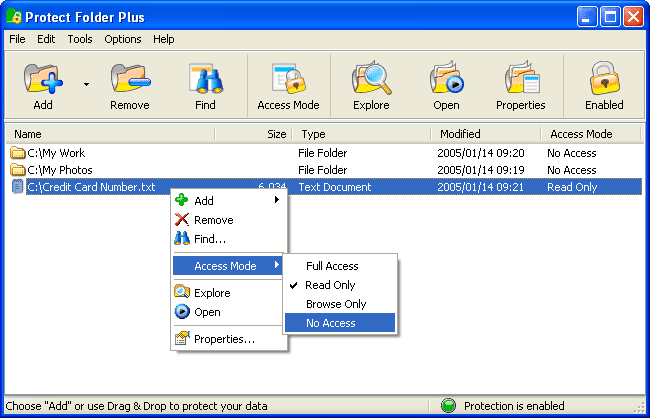Open the Tools menu
This screenshot has width=650, height=418.
(80, 39)
